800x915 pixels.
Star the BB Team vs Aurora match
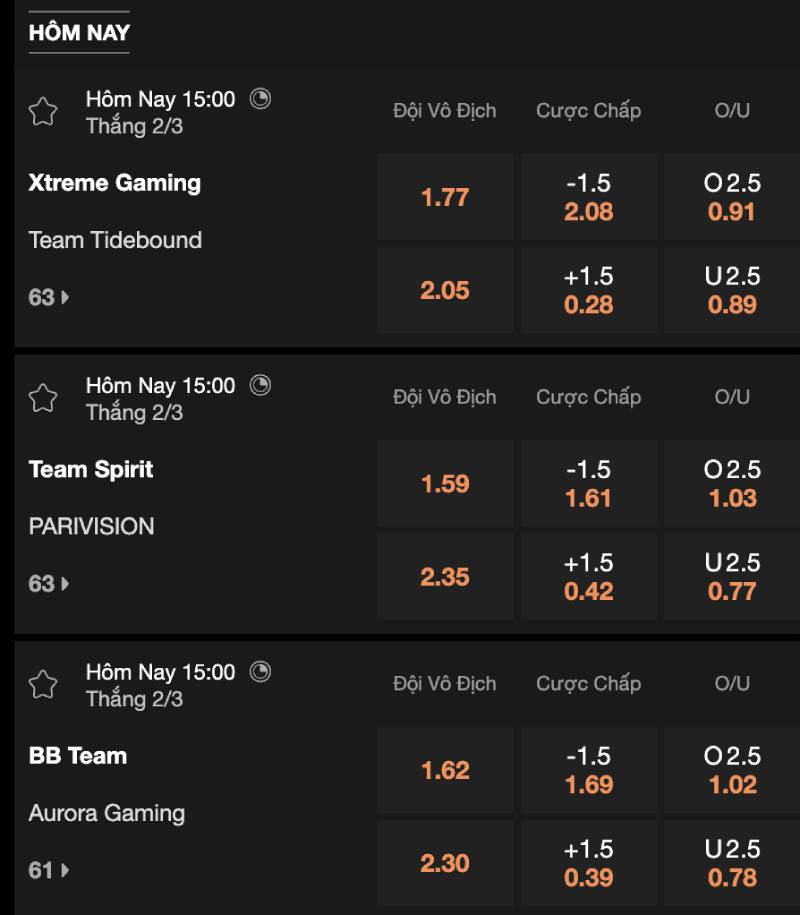click(x=43, y=685)
